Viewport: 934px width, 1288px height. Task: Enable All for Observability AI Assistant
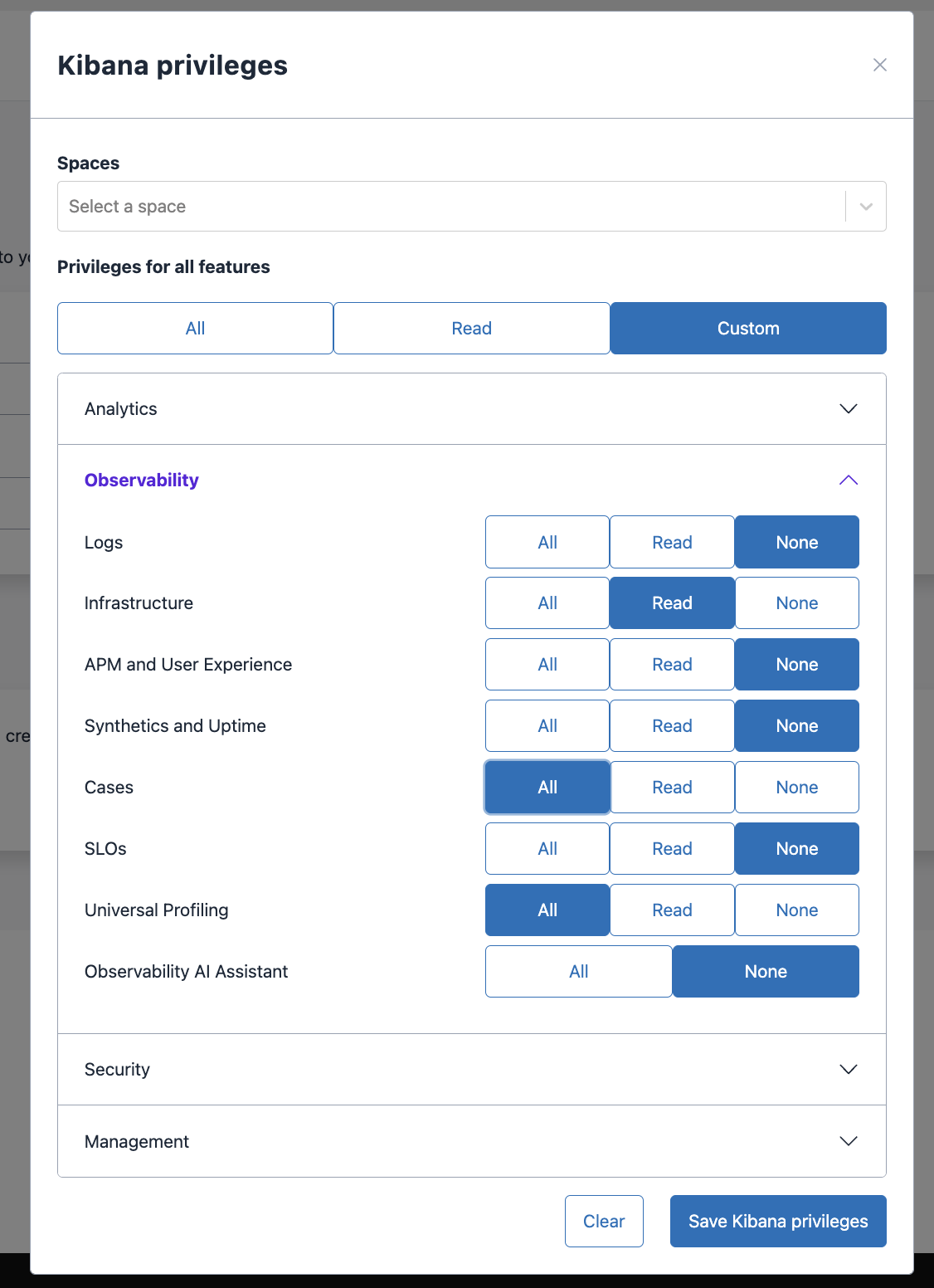[578, 971]
